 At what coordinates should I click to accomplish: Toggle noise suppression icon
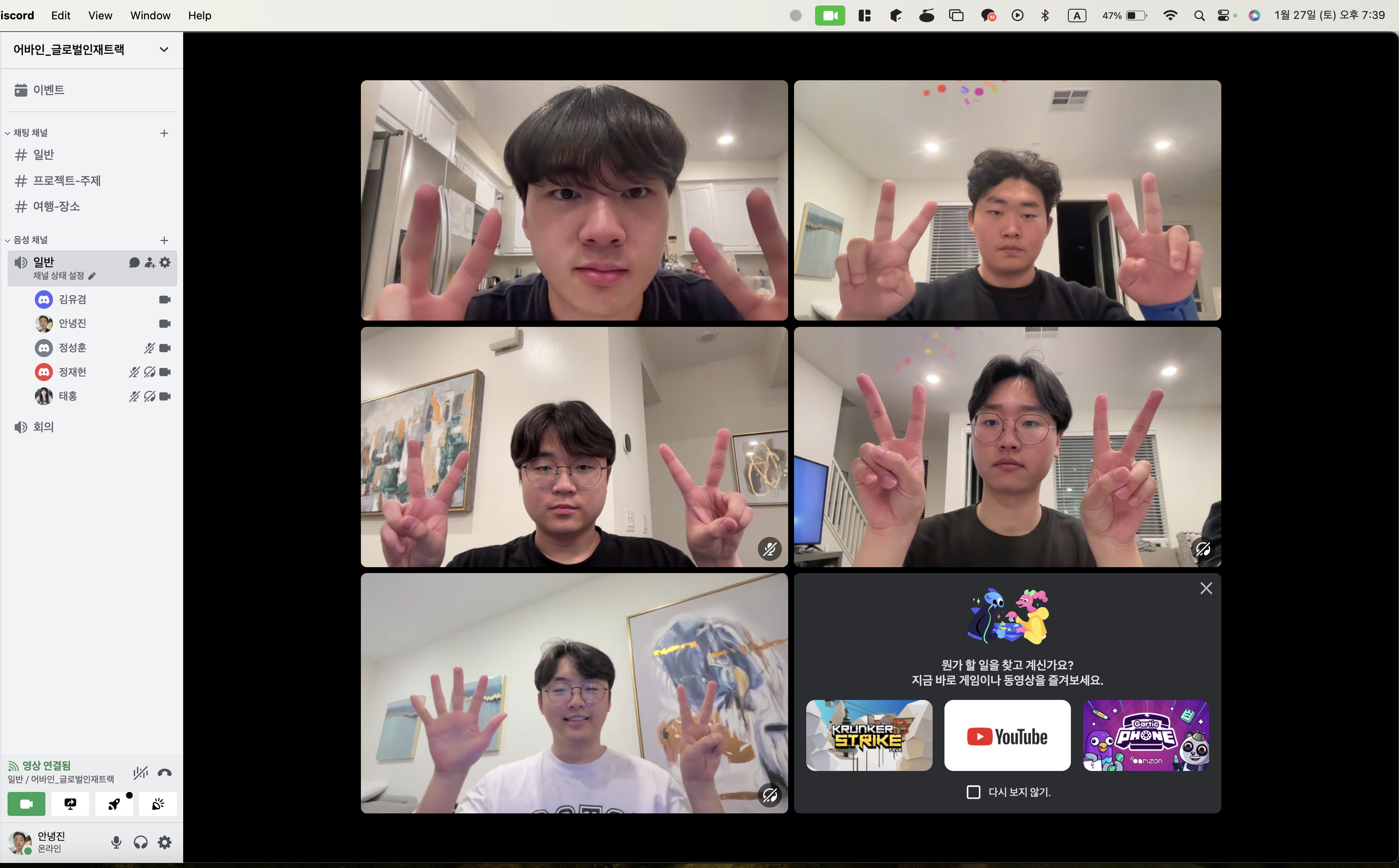tap(140, 773)
